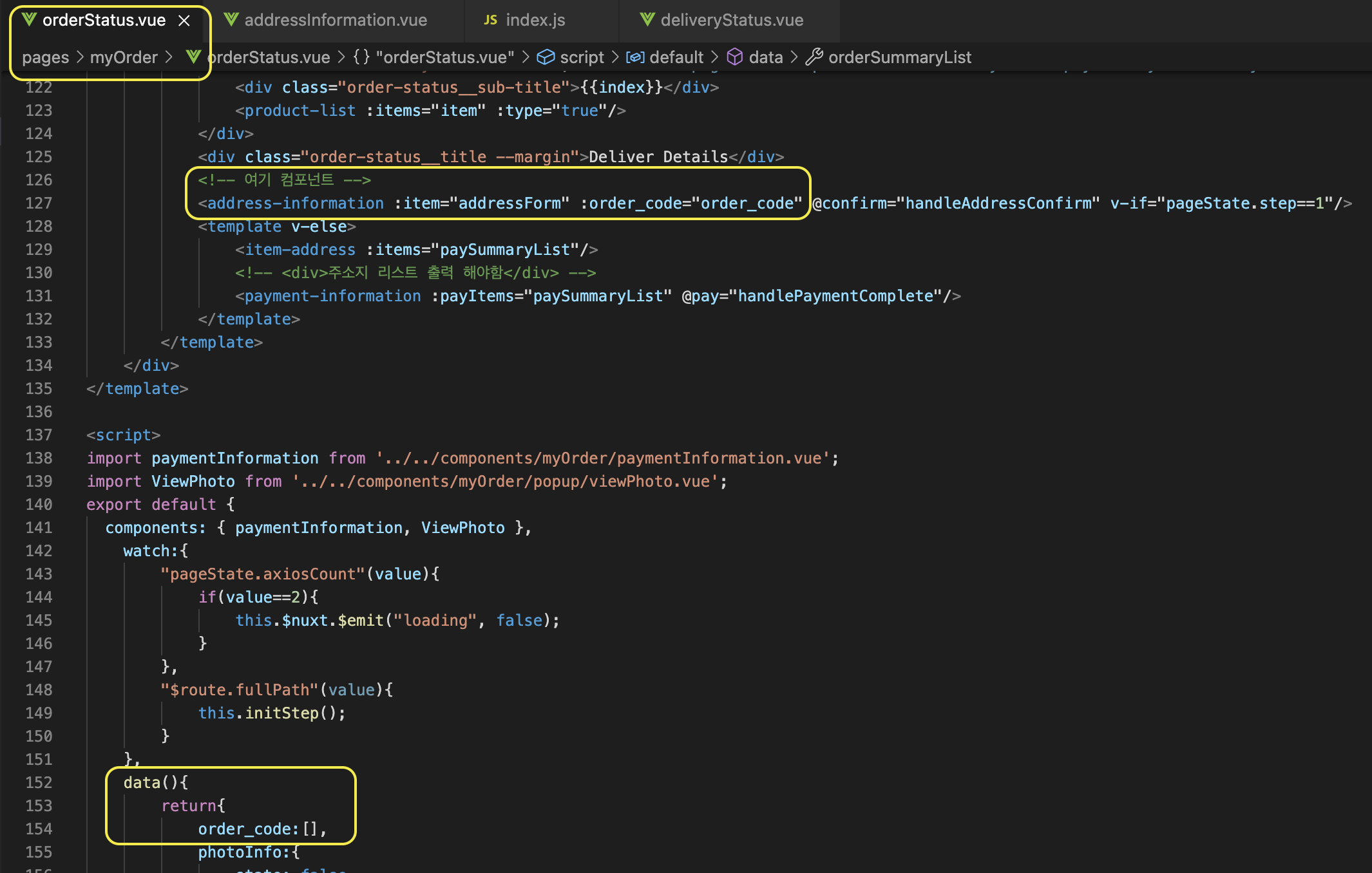Screen dimensions: 1372x873
Task: Open the pages breadcrumb folder
Action: 45,57
